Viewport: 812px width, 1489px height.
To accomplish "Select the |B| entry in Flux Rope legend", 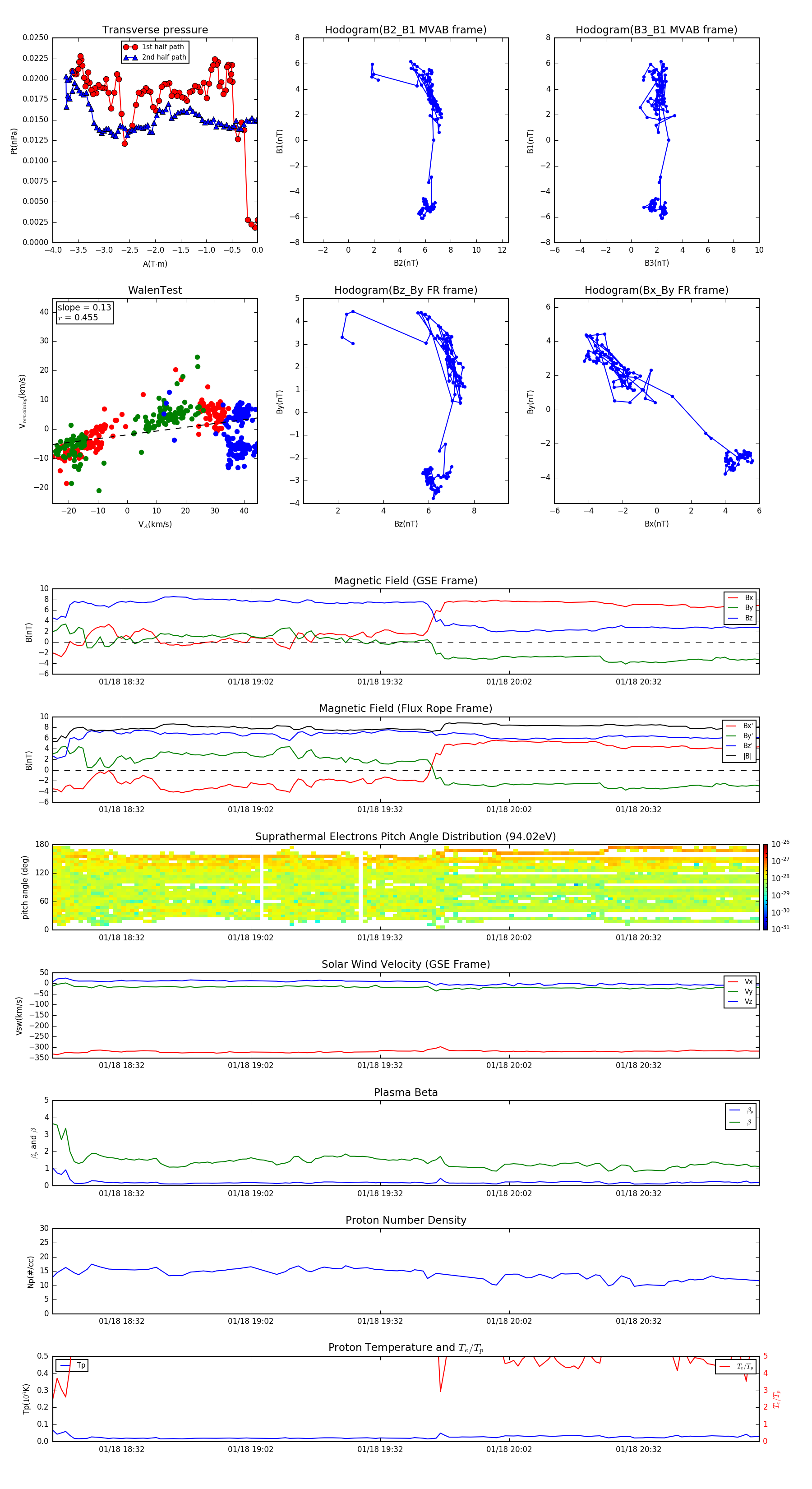I will click(740, 756).
